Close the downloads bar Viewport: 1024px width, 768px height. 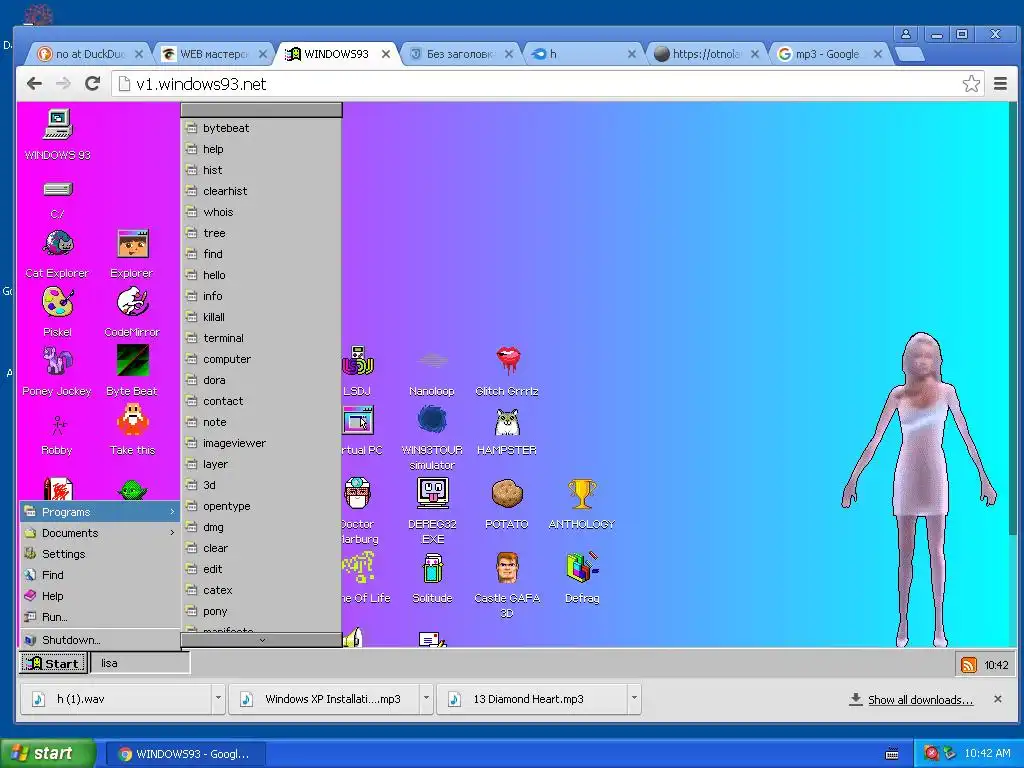tap(997, 699)
